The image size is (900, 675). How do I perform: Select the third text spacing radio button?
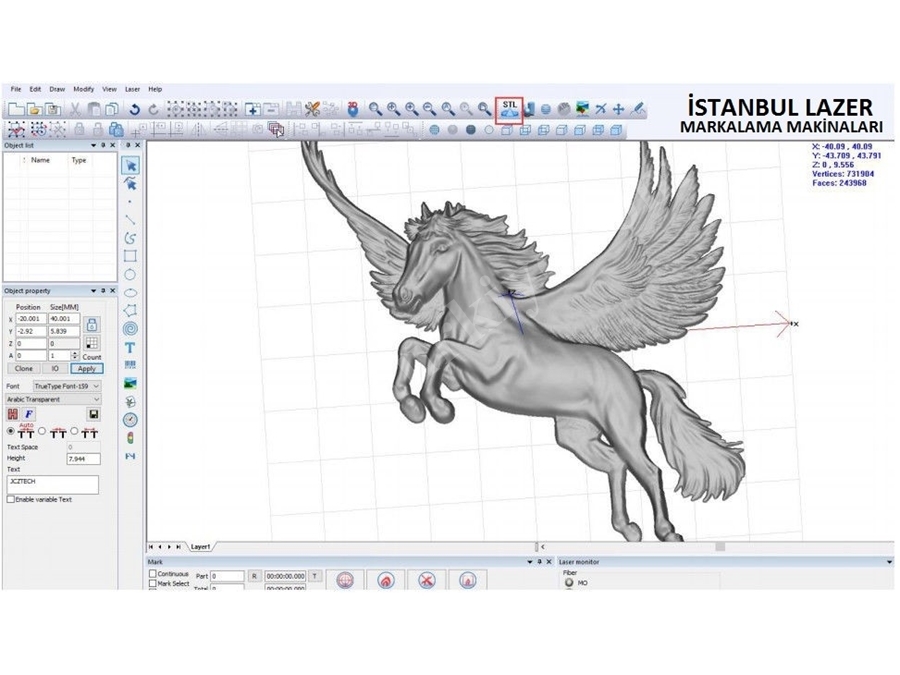(x=74, y=431)
